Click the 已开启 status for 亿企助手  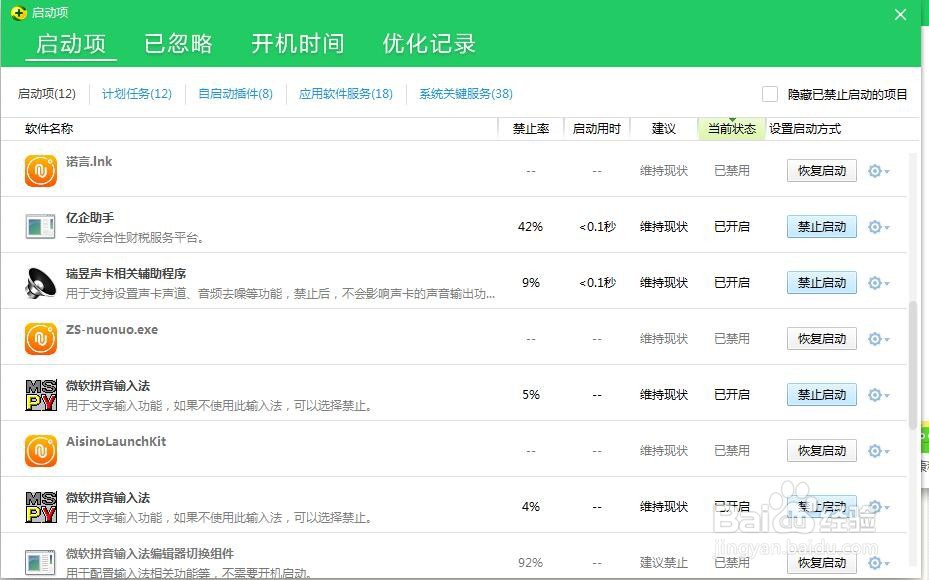point(732,227)
